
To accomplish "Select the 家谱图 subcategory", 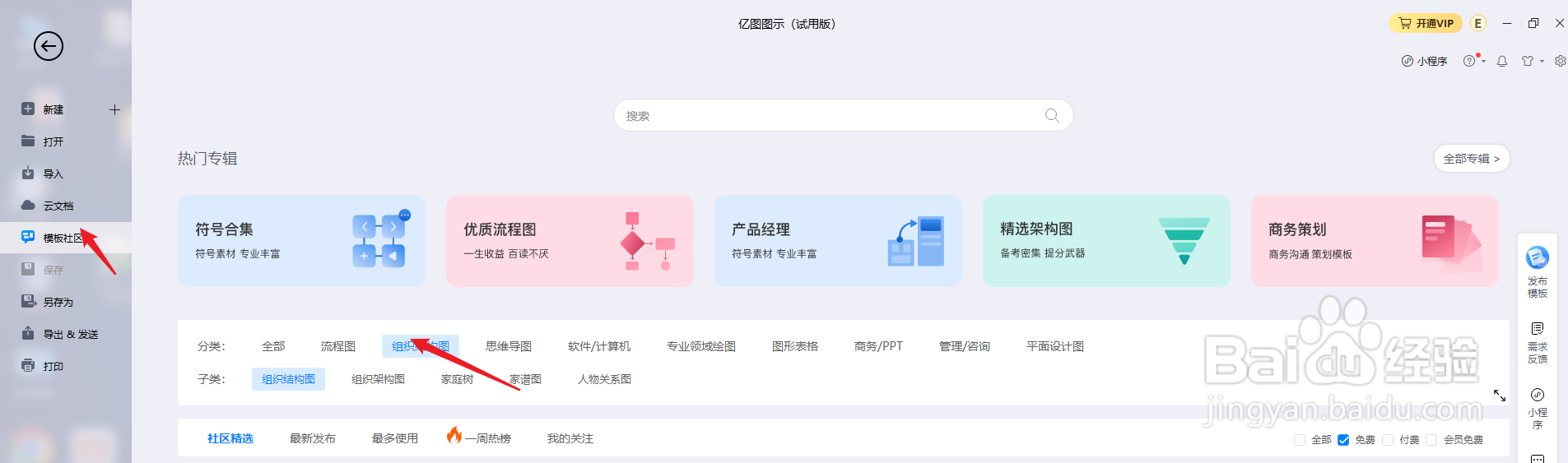I will tap(525, 379).
